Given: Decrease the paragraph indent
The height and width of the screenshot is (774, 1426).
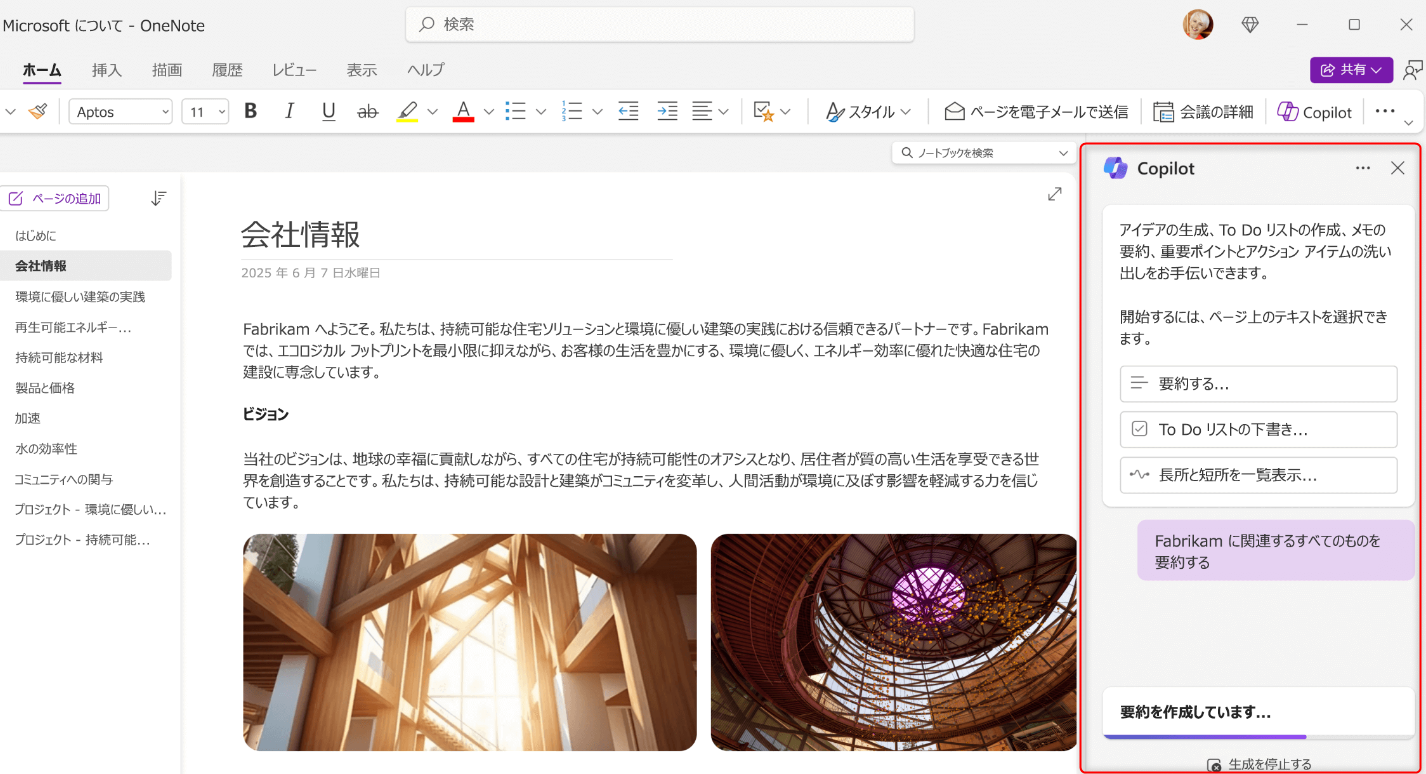Looking at the screenshot, I should point(628,112).
